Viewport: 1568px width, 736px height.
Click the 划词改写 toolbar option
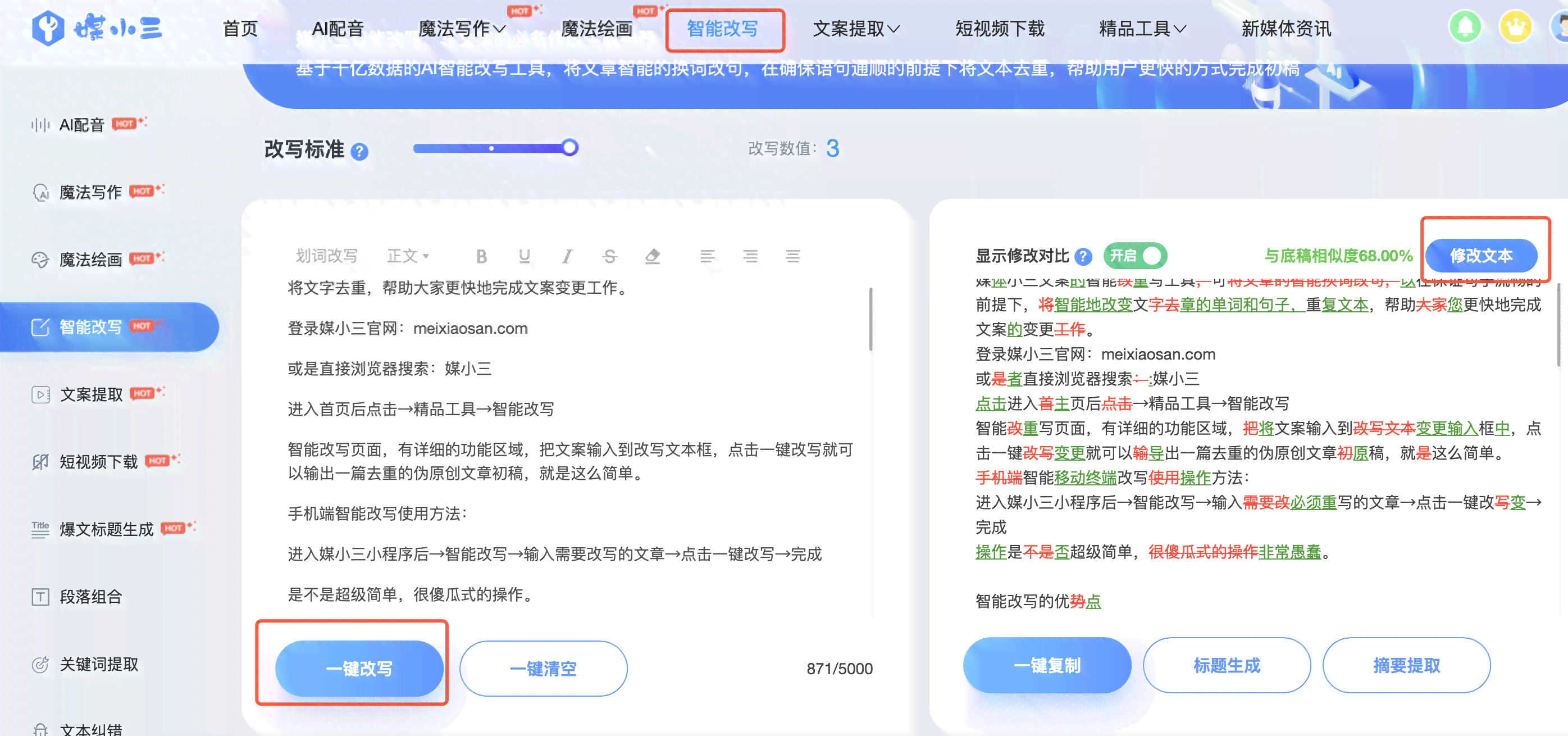click(326, 256)
